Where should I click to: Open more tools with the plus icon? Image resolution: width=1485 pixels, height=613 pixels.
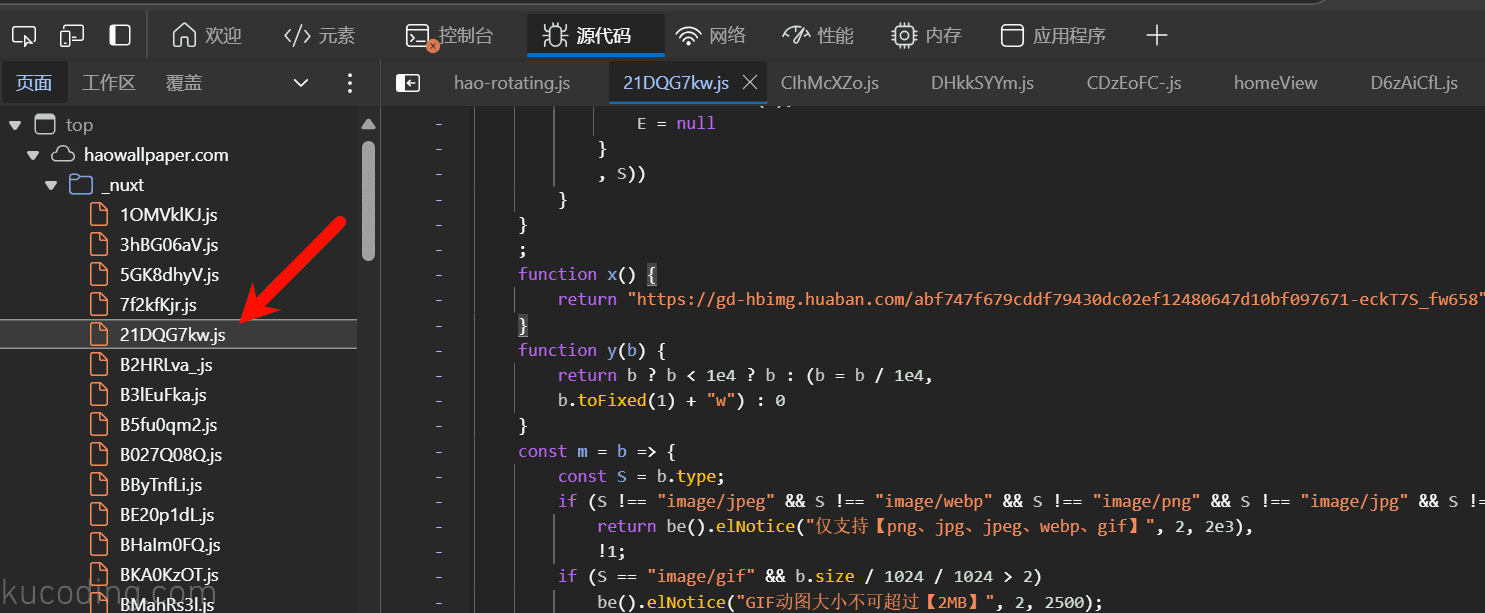coord(1157,36)
